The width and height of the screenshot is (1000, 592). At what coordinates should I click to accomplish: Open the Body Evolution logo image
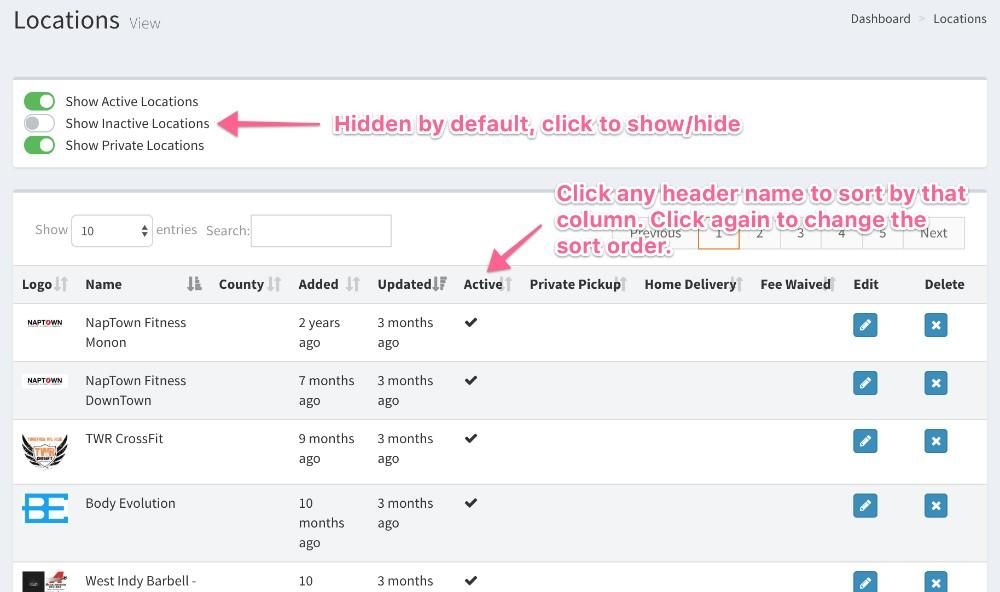[x=45, y=508]
